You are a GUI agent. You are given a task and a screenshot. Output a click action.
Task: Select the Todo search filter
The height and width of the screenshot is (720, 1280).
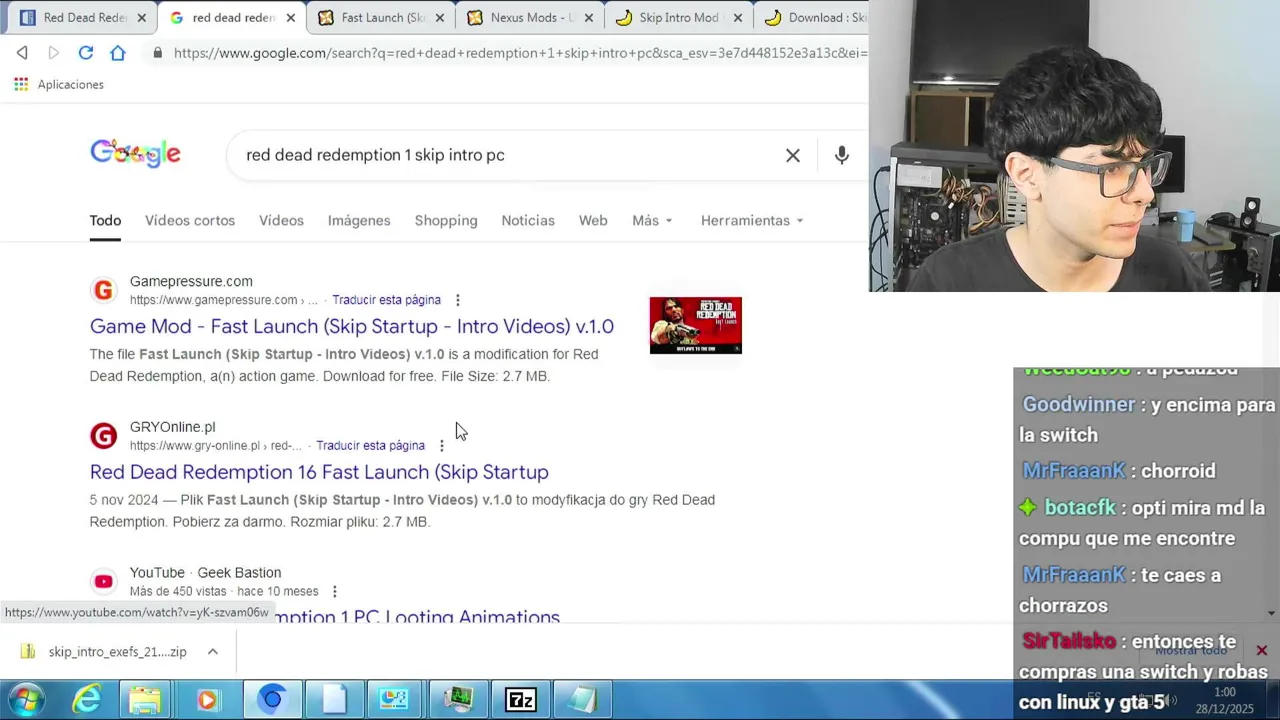(x=105, y=221)
